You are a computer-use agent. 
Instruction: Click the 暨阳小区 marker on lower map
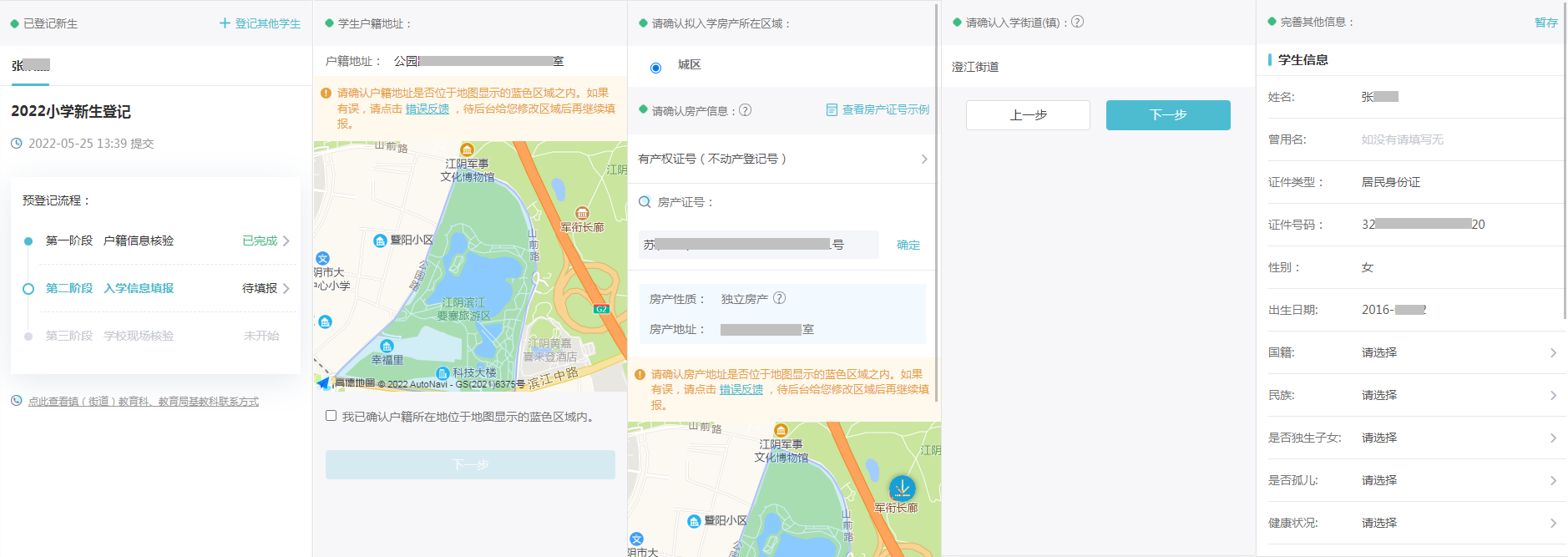pyautogui.click(x=694, y=521)
